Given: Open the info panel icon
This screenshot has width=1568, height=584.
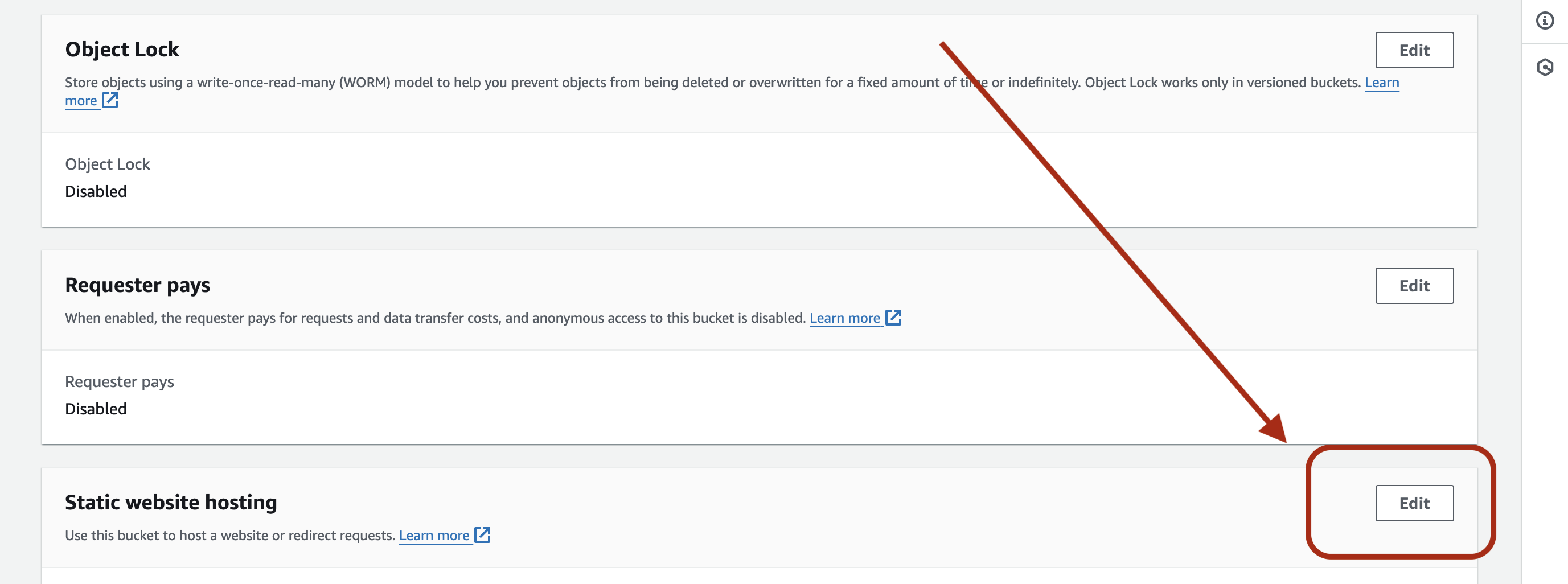Looking at the screenshot, I should point(1544,20).
